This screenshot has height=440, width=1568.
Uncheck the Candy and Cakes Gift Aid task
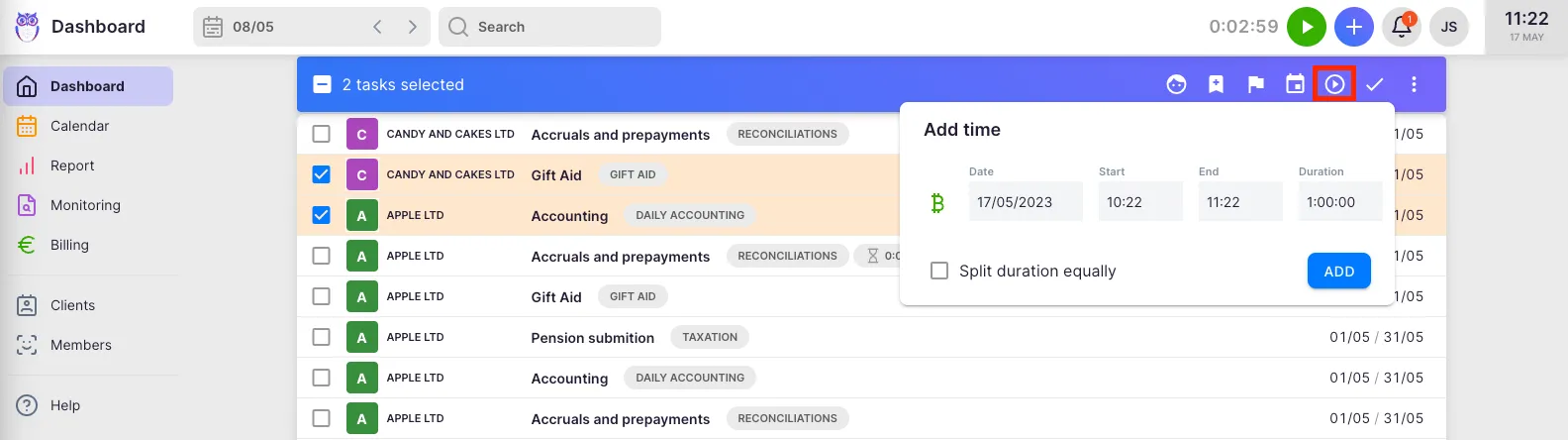(x=321, y=174)
